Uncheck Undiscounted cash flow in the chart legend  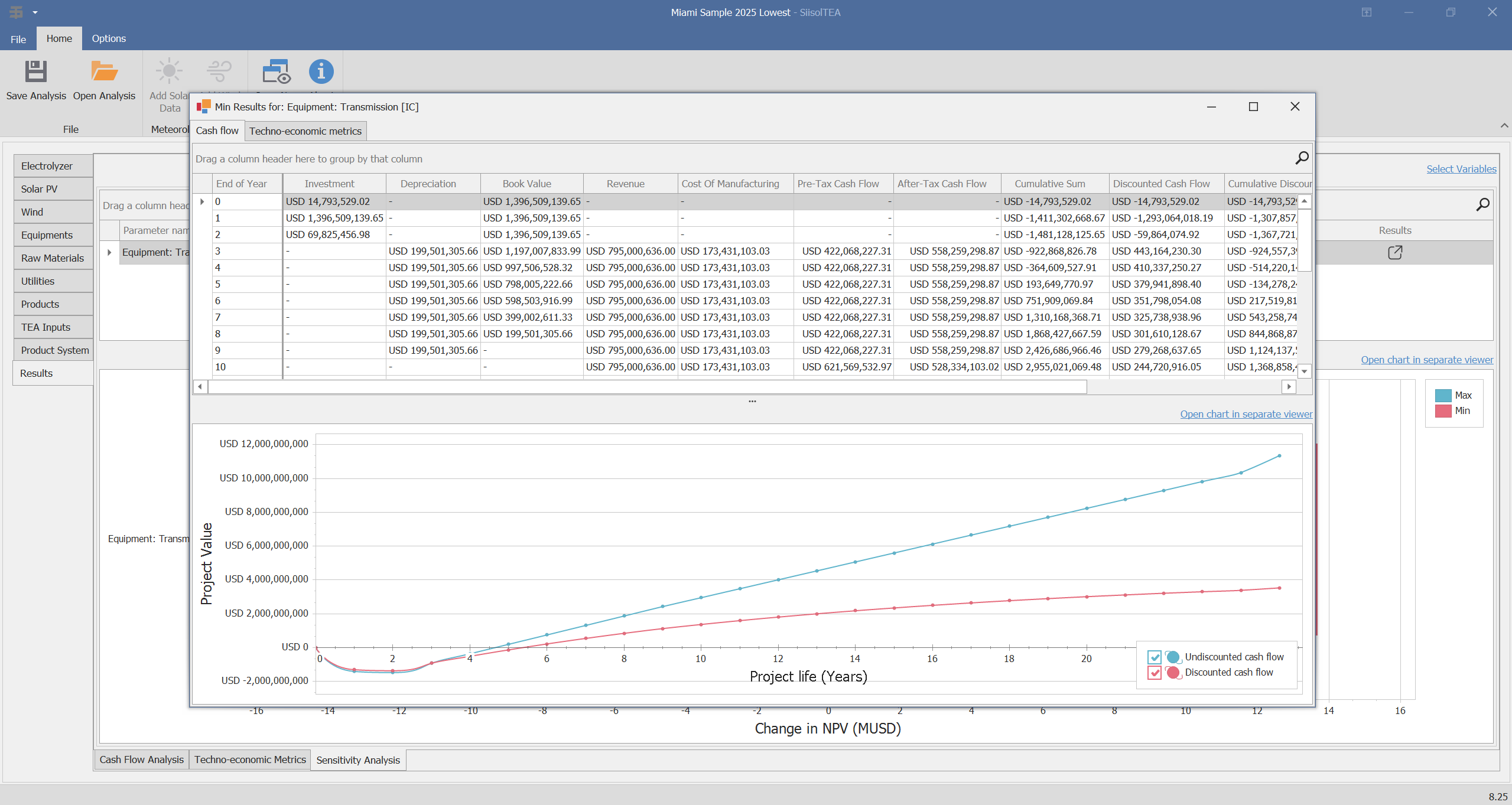click(x=1155, y=657)
